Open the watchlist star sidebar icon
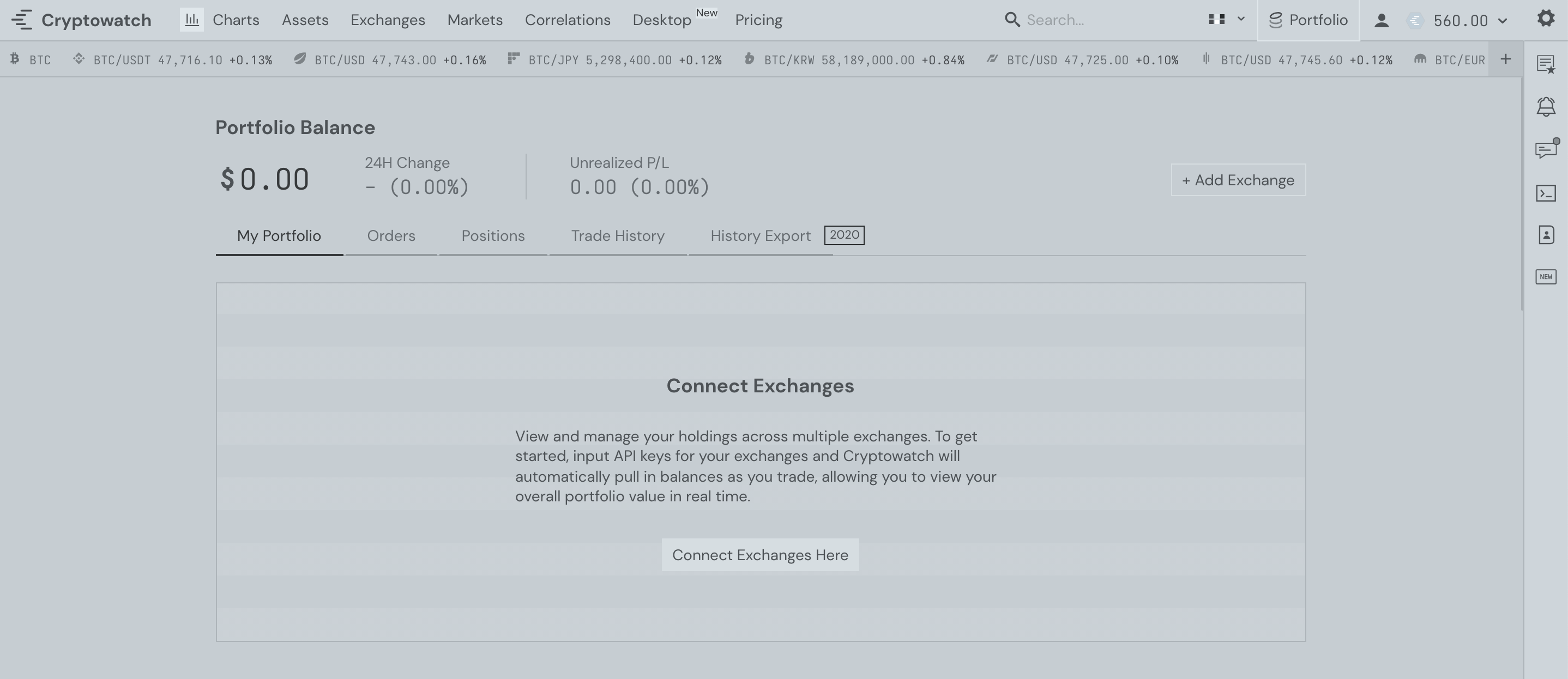Viewport: 1568px width, 679px height. (1546, 64)
